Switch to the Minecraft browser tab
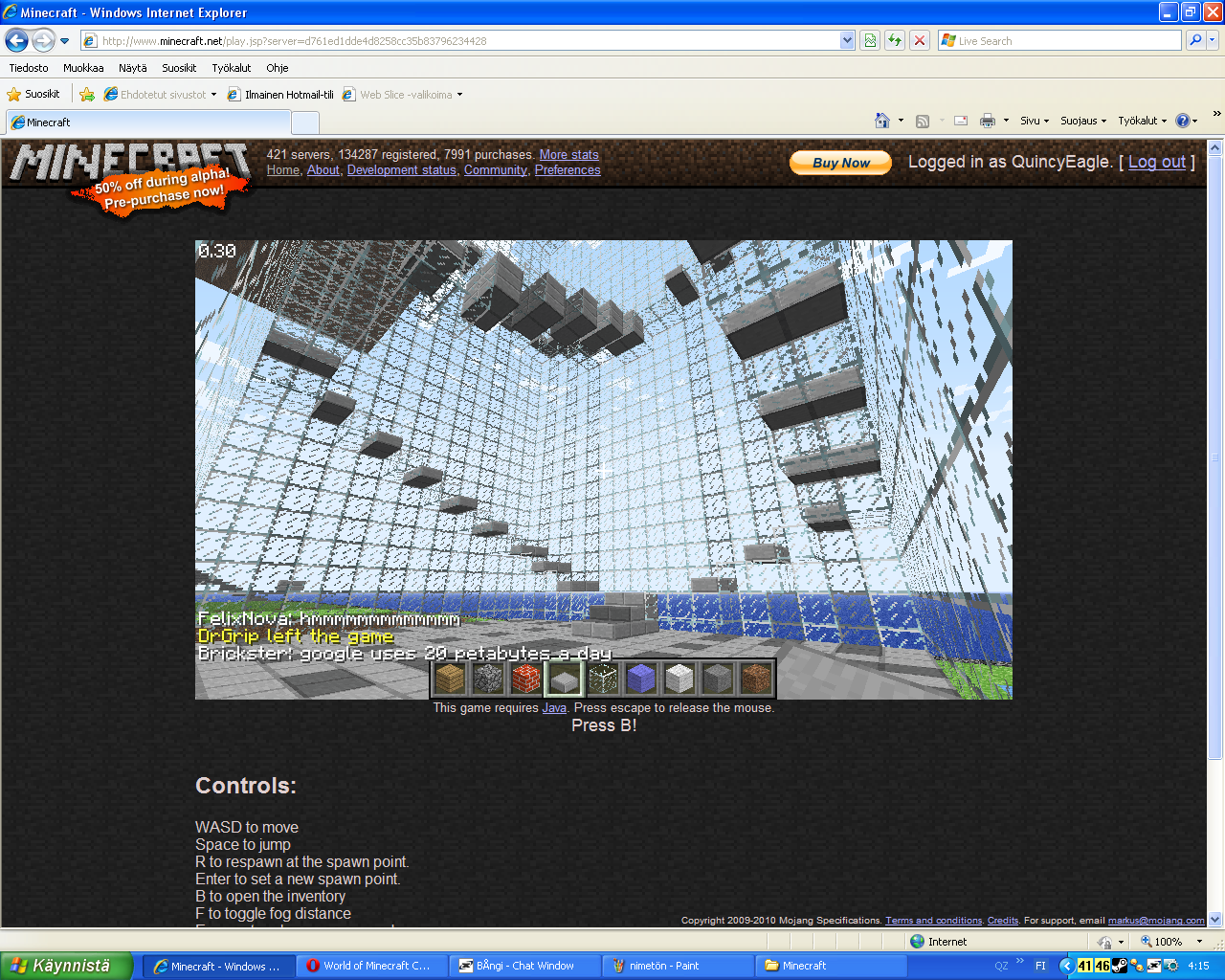This screenshot has height=980, width=1225. [x=148, y=122]
